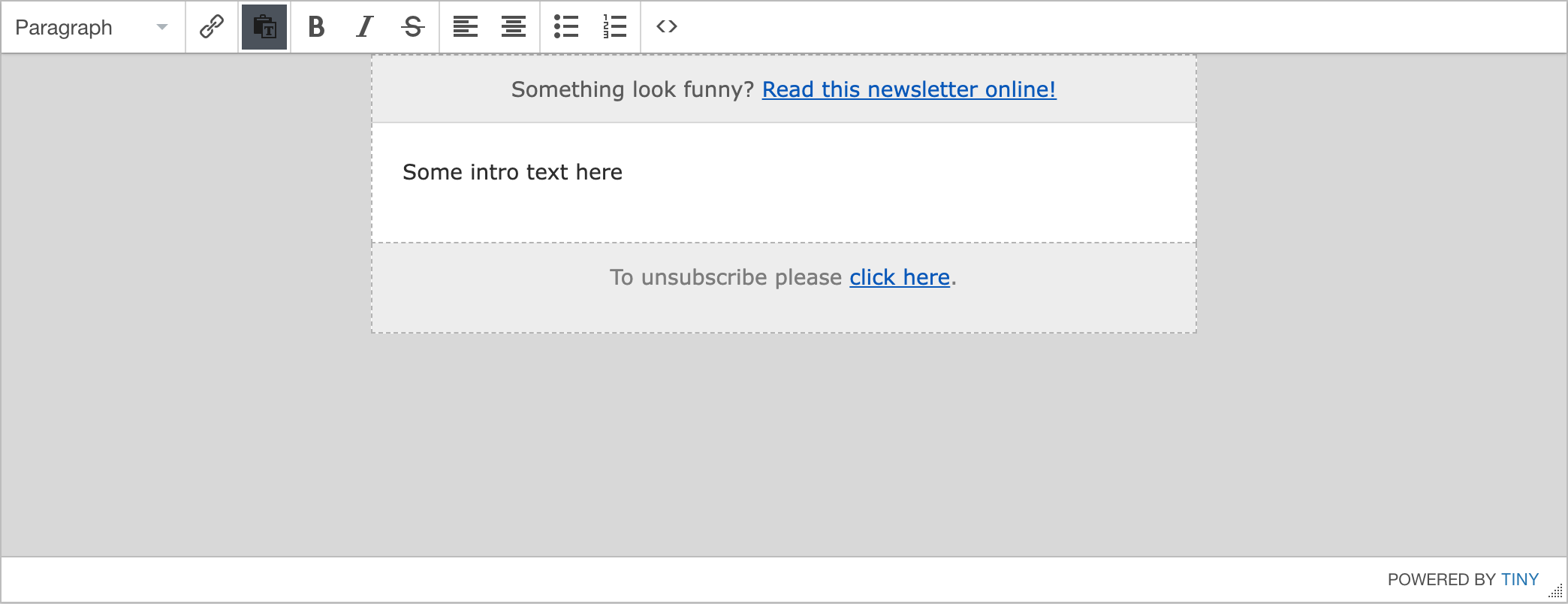Toggle the Paste as text button
This screenshot has height=604, width=1568.
(x=264, y=27)
